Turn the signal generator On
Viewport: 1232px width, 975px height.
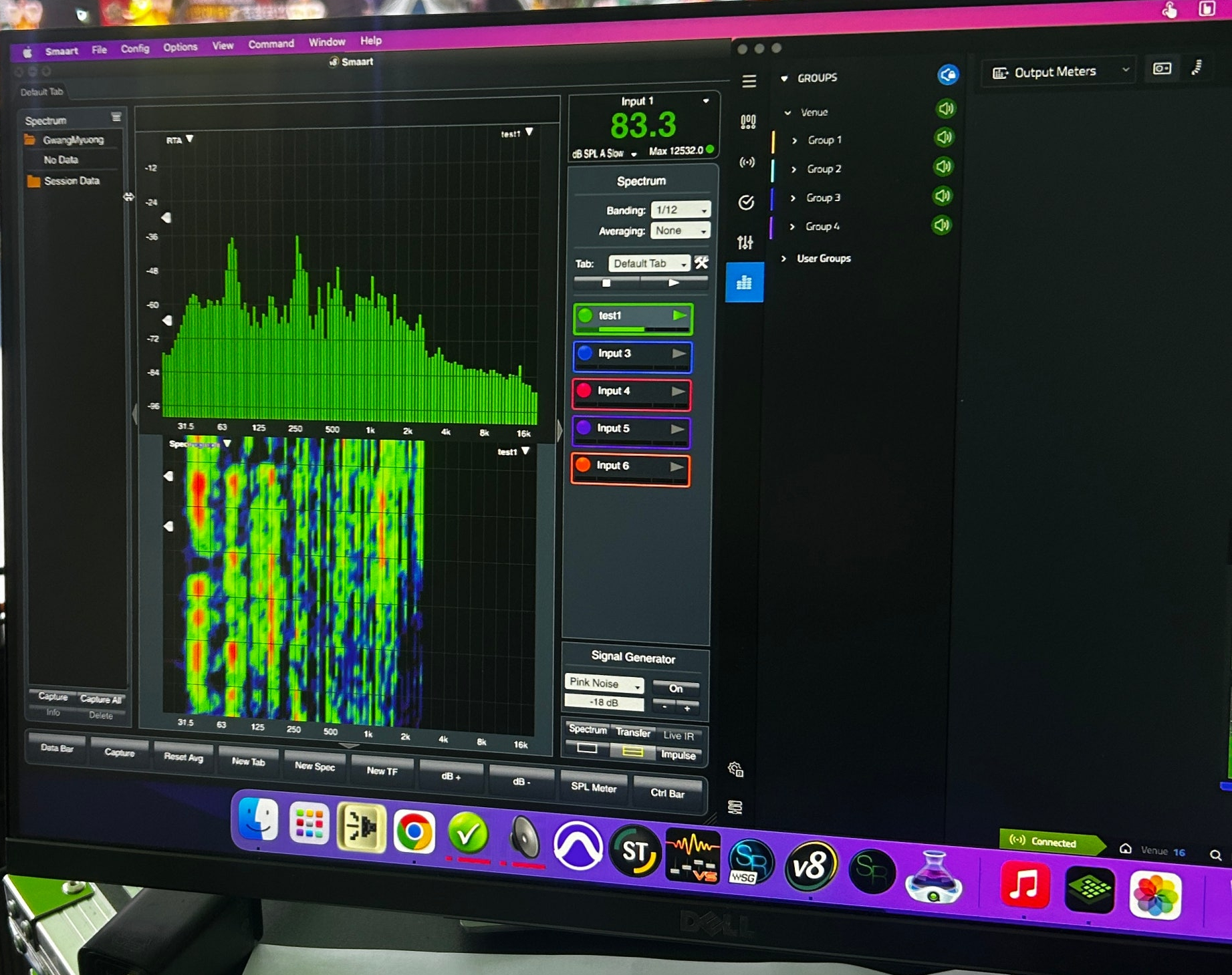[x=676, y=688]
